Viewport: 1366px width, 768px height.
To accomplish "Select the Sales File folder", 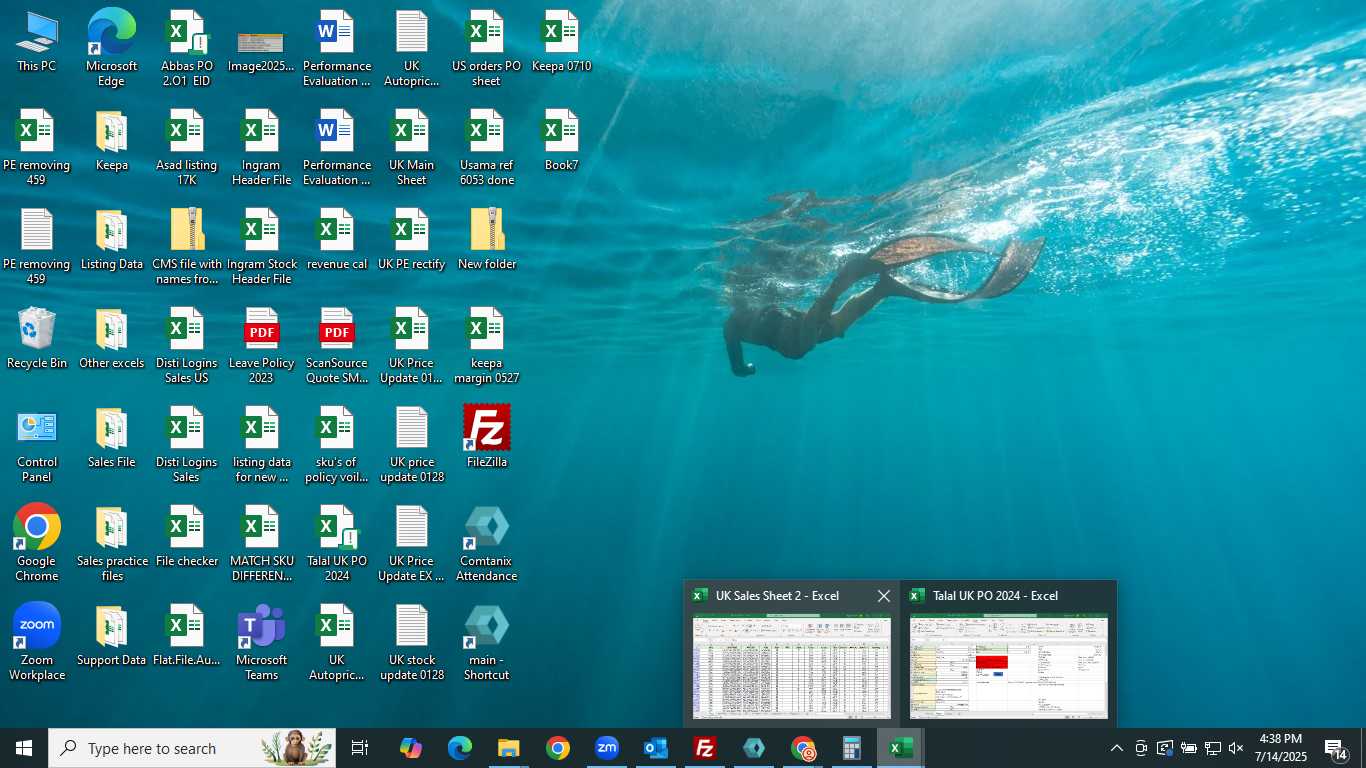I will 111,439.
